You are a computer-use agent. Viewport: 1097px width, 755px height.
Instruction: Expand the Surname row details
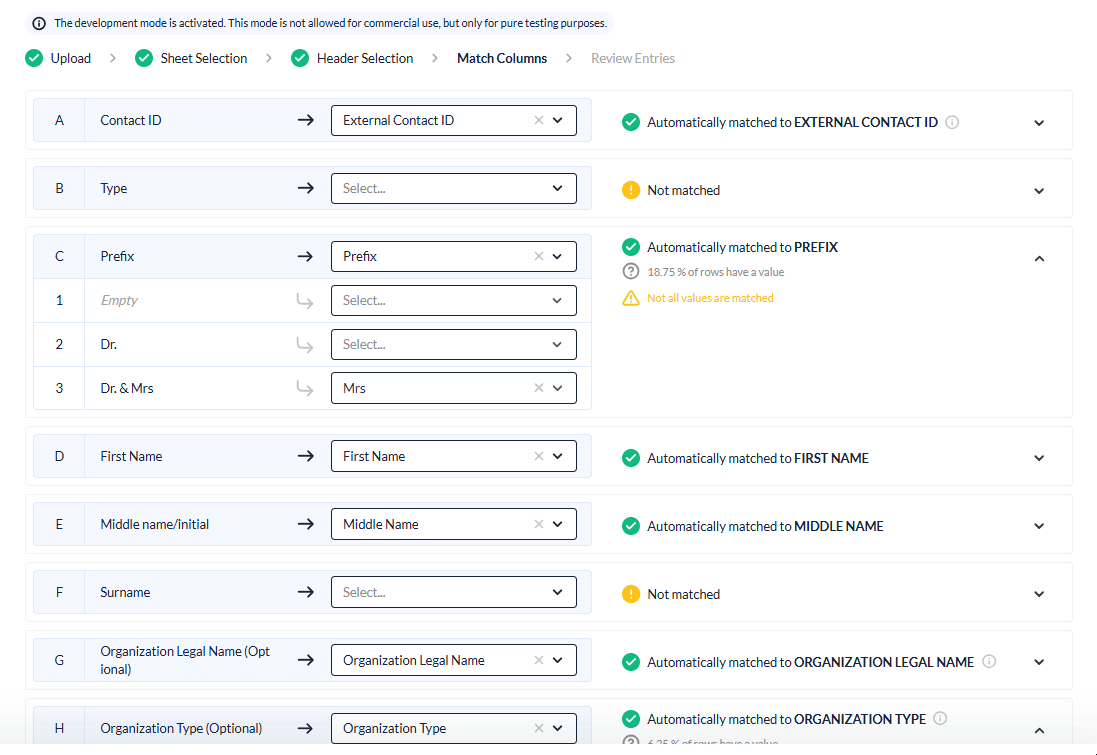click(x=1039, y=594)
